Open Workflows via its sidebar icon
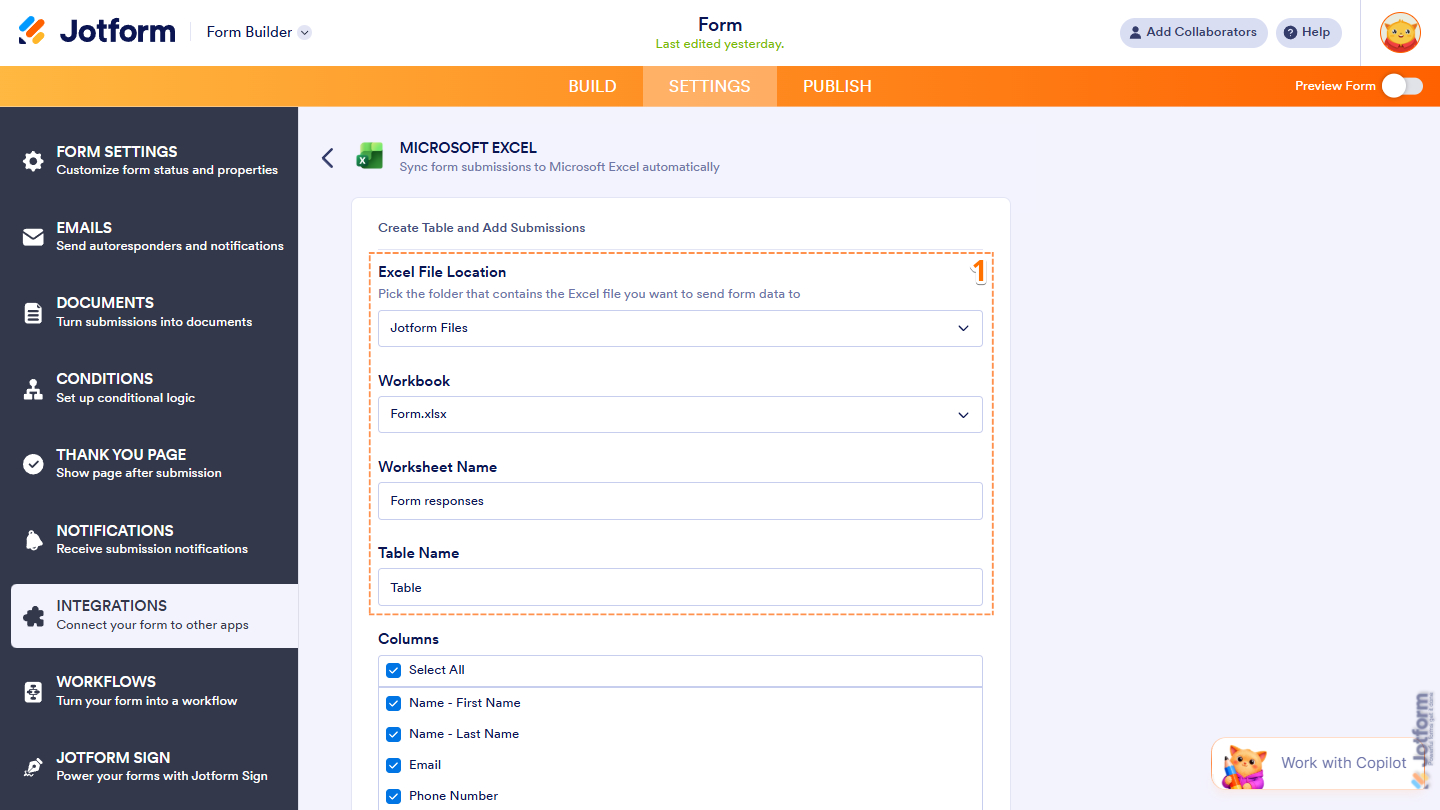Image resolution: width=1440 pixels, height=810 pixels. (32, 690)
